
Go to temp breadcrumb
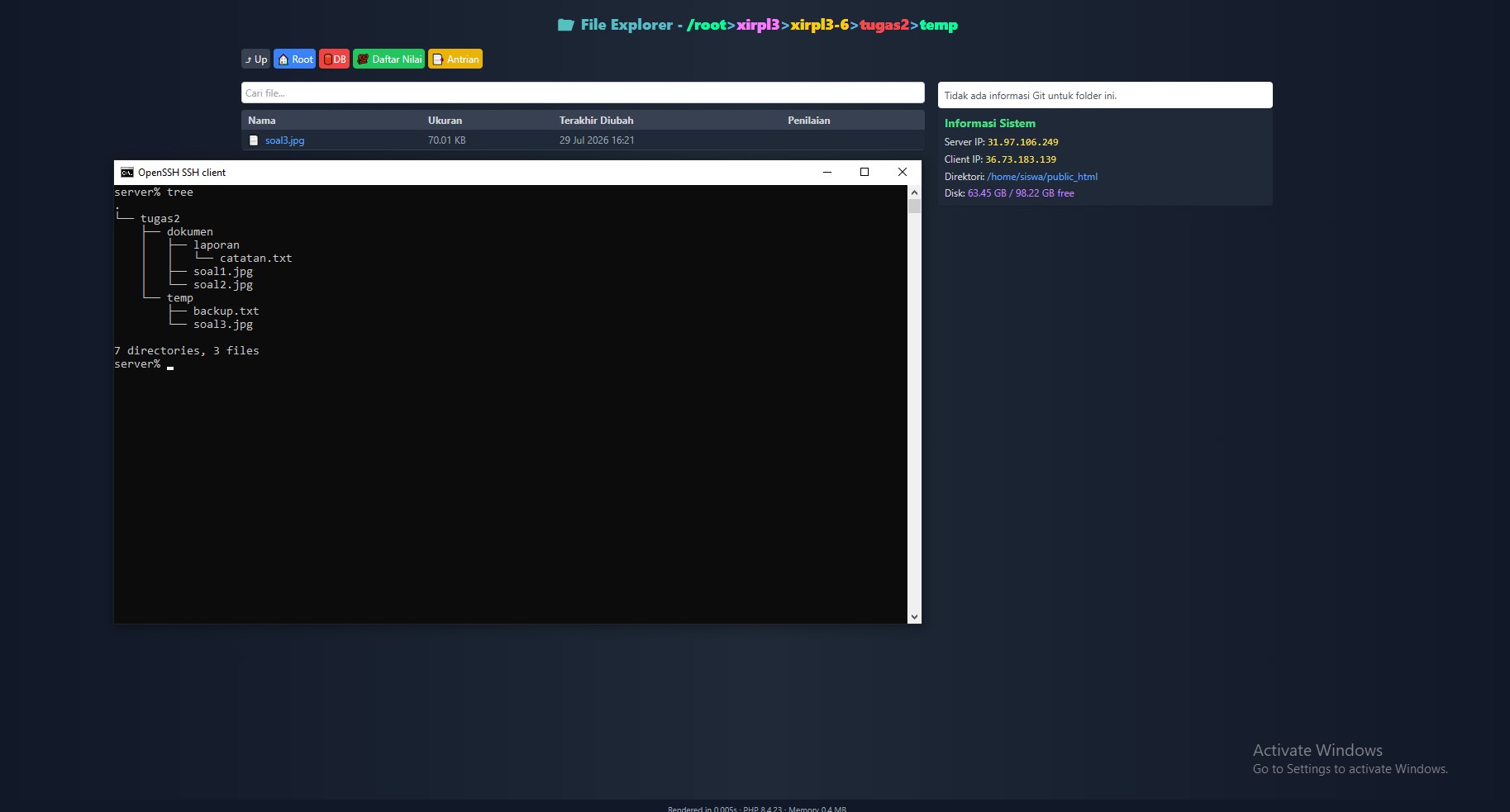coord(939,25)
